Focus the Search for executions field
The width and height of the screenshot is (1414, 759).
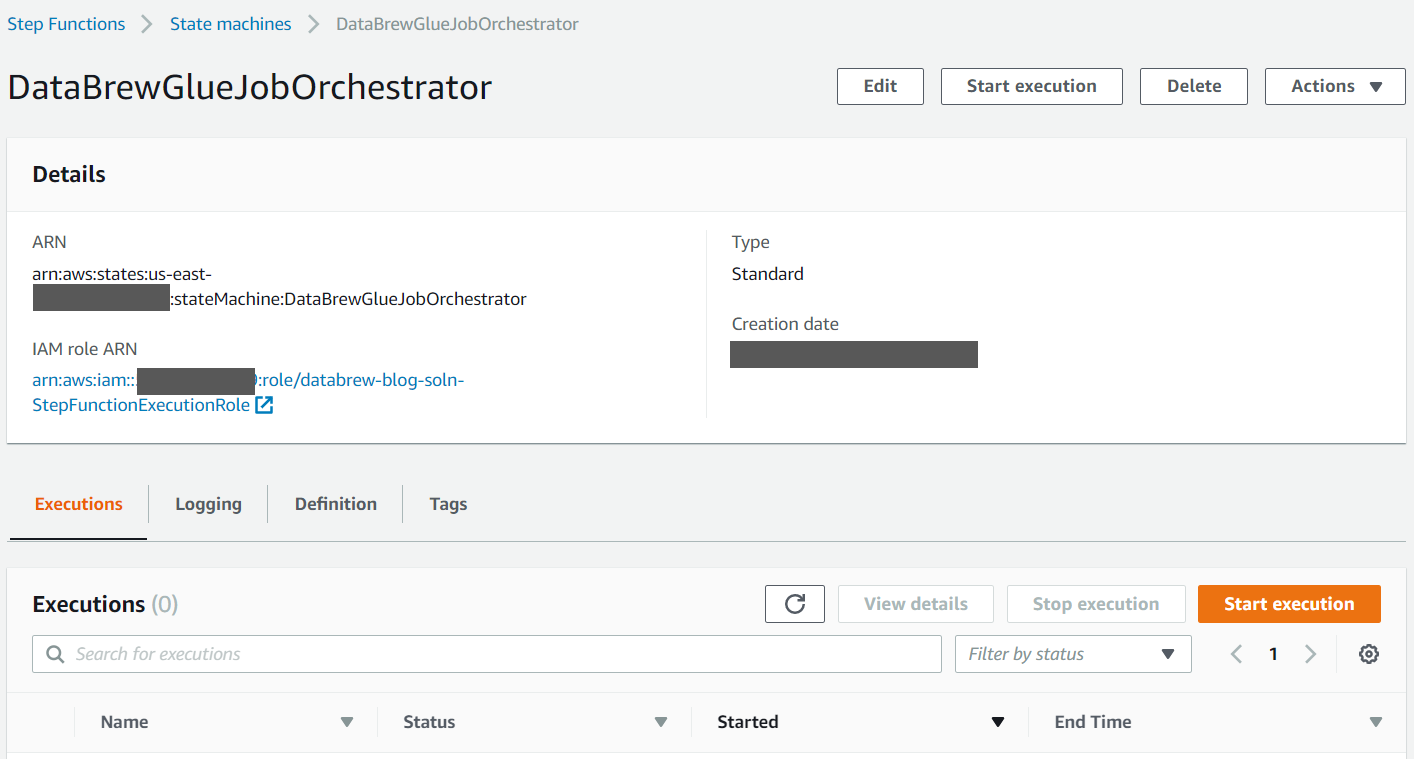tap(487, 654)
